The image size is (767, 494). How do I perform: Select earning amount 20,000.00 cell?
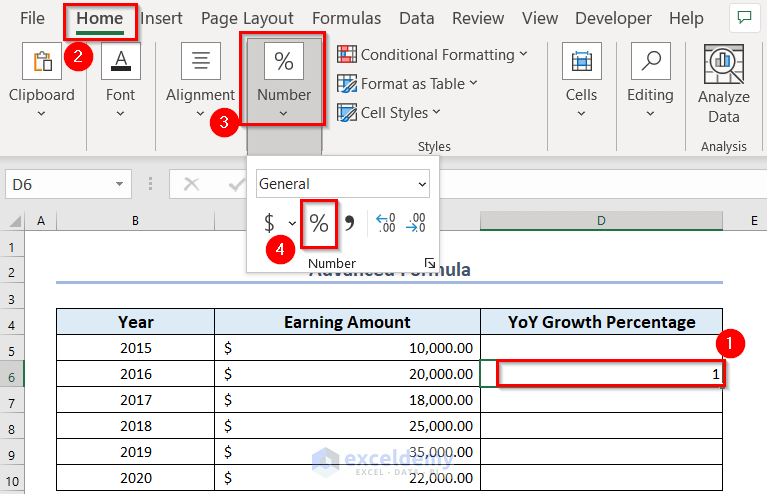click(x=347, y=374)
